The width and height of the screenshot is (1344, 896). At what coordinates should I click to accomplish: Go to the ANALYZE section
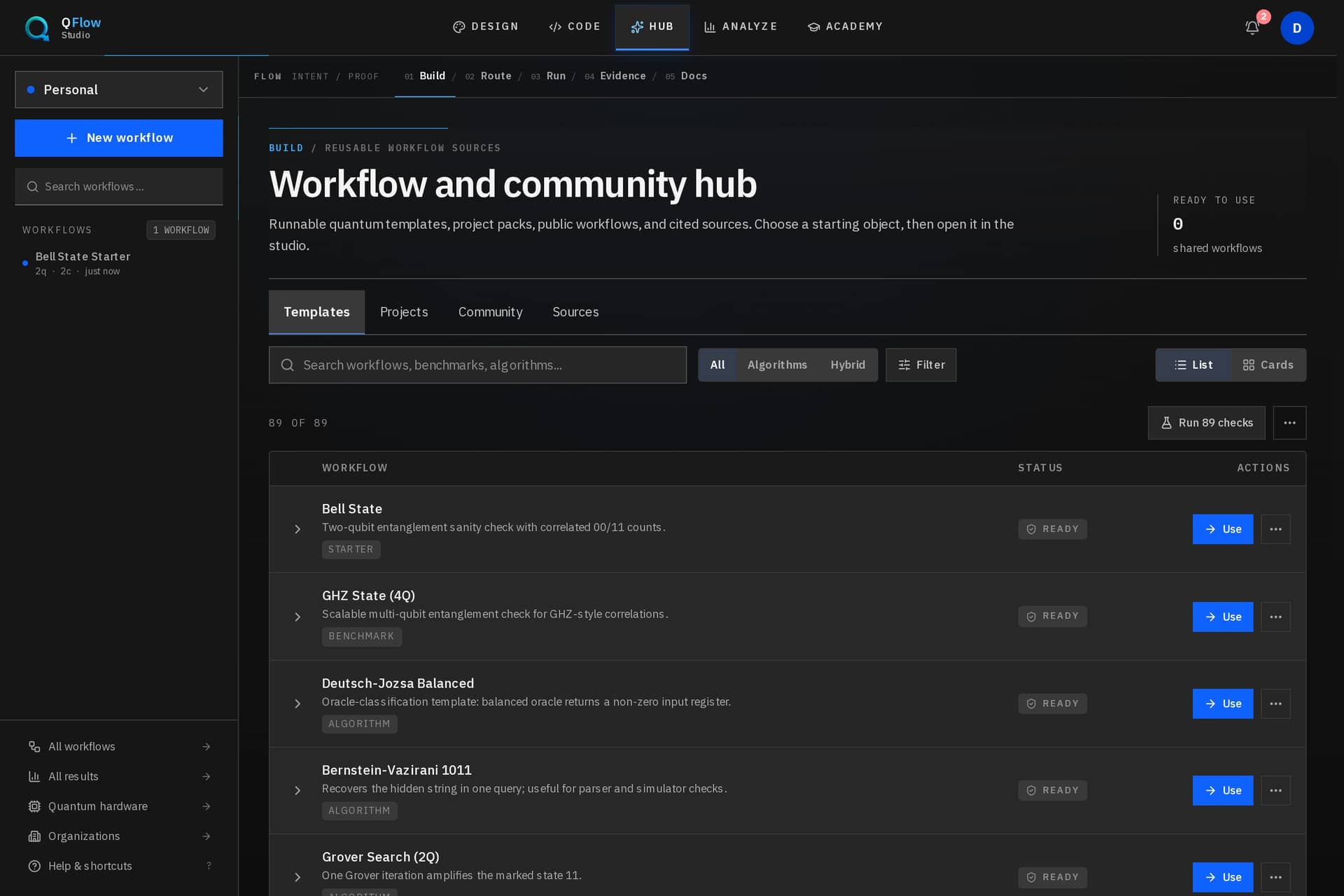pyautogui.click(x=741, y=27)
